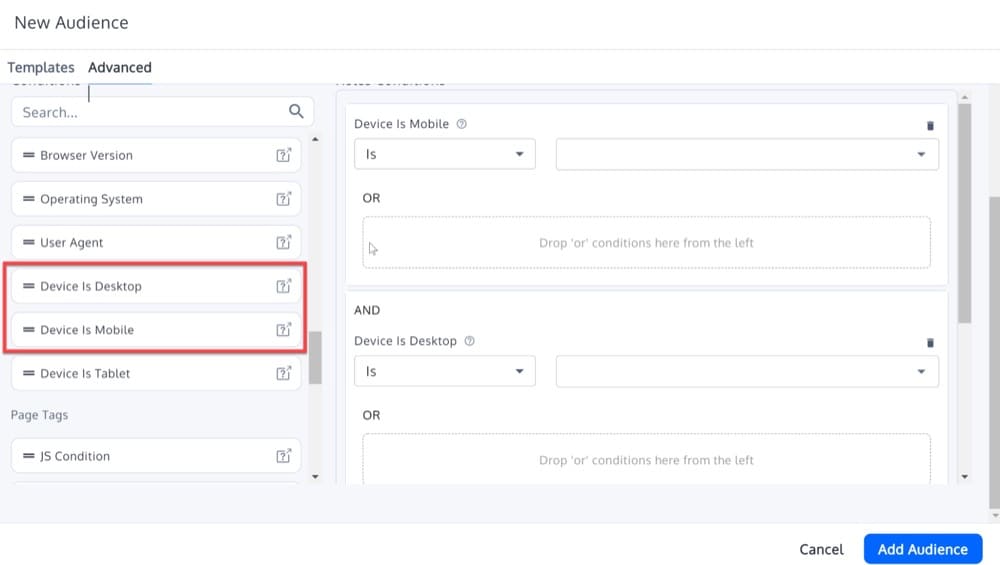Screen dimensions: 1000x565
Task: Expand the 'Is' operator dropdown for Device Is Mobile
Action: coord(444,155)
